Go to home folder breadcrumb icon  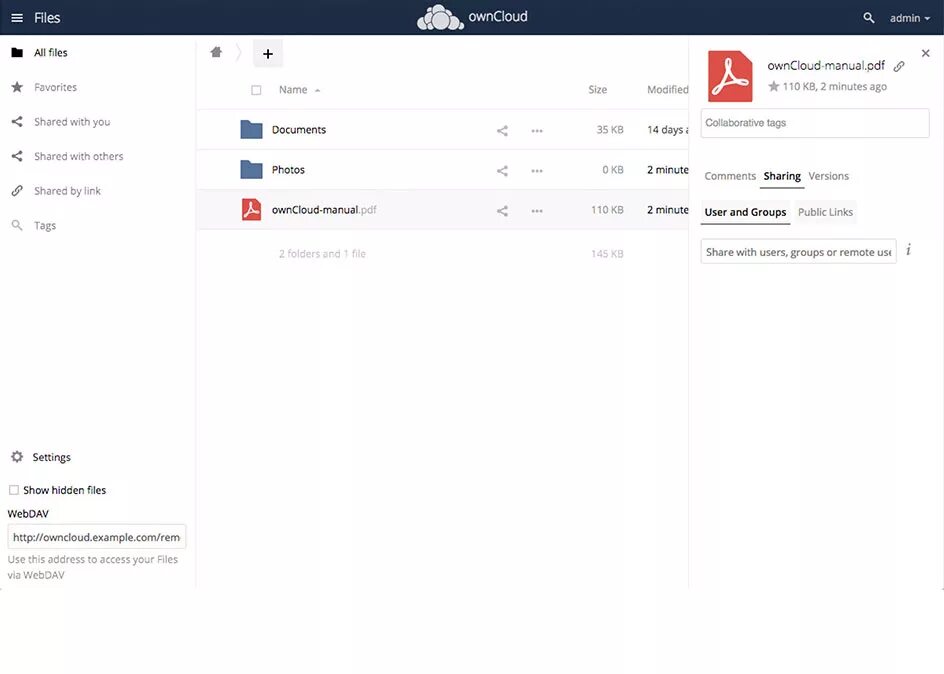coord(216,52)
